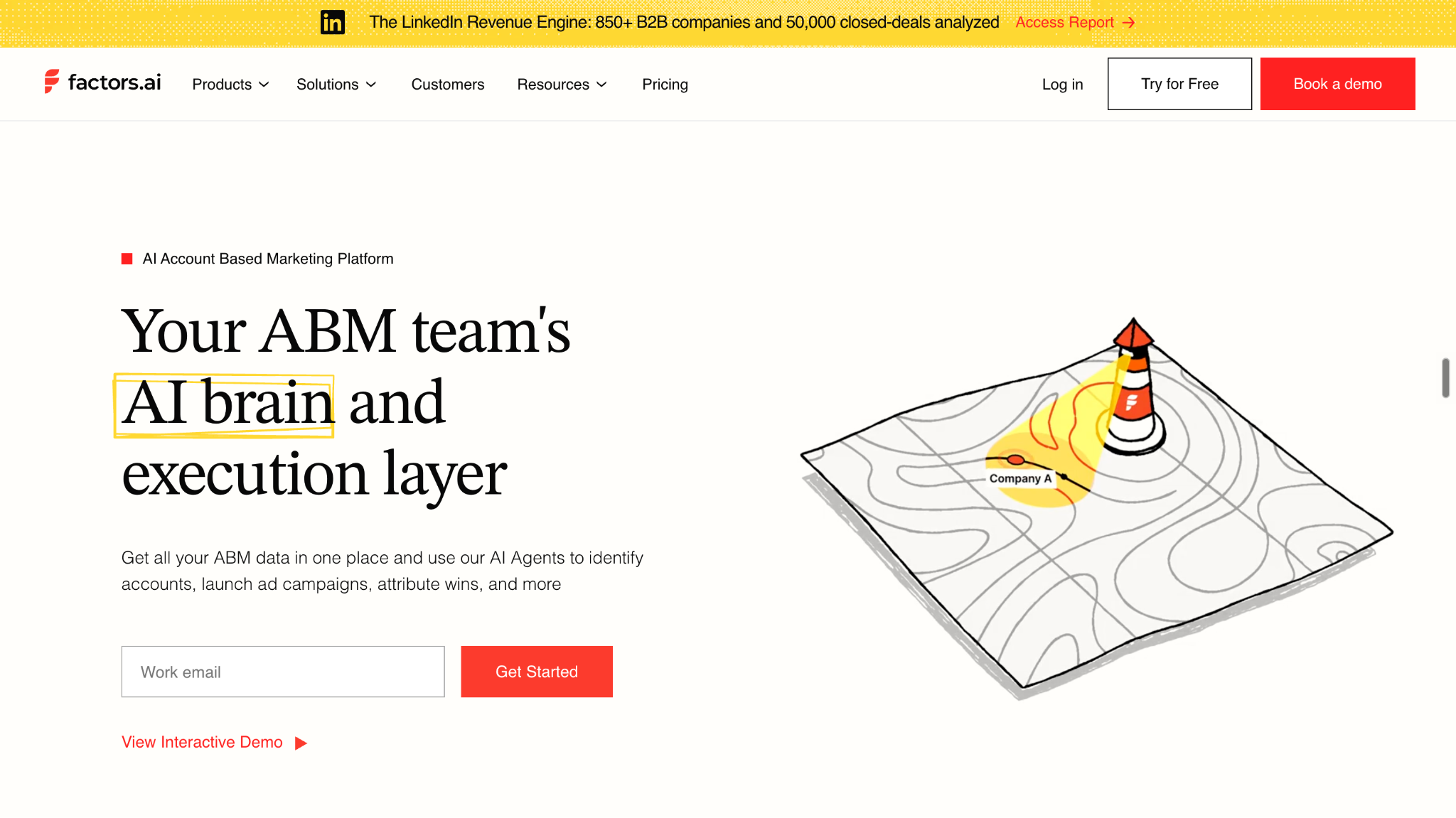This screenshot has width=1456, height=818.
Task: Expand the Solutions dropdown menu
Action: [x=336, y=84]
